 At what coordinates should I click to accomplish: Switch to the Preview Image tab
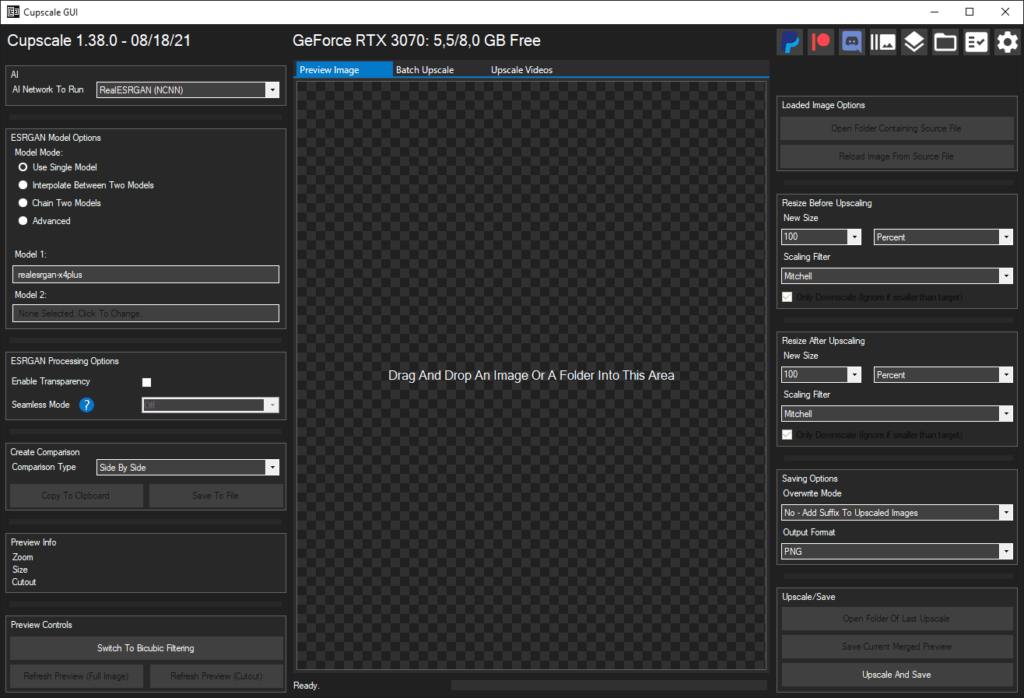point(344,70)
